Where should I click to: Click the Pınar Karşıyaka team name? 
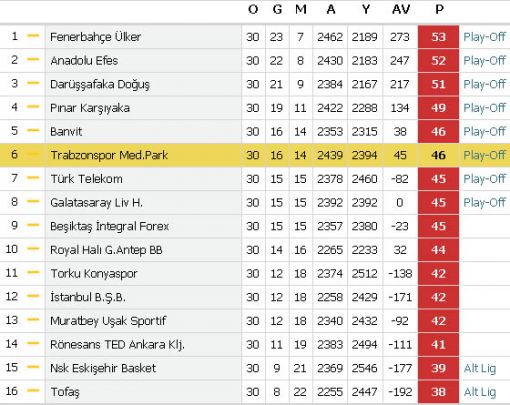[x=90, y=108]
